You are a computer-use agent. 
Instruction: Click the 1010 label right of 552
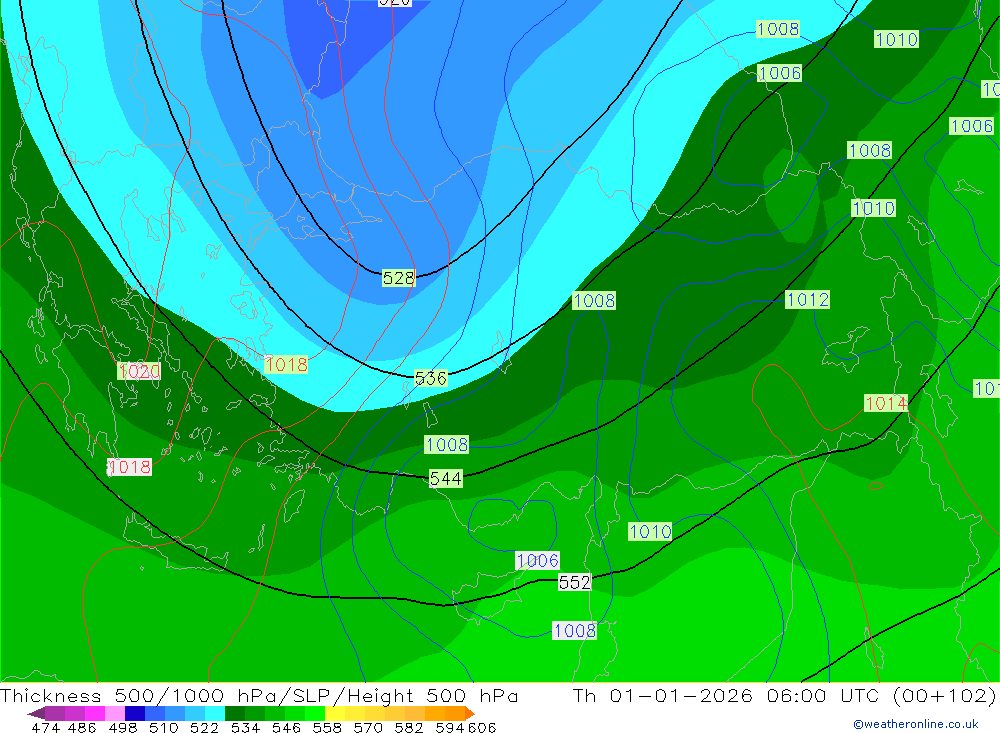pyautogui.click(x=650, y=531)
